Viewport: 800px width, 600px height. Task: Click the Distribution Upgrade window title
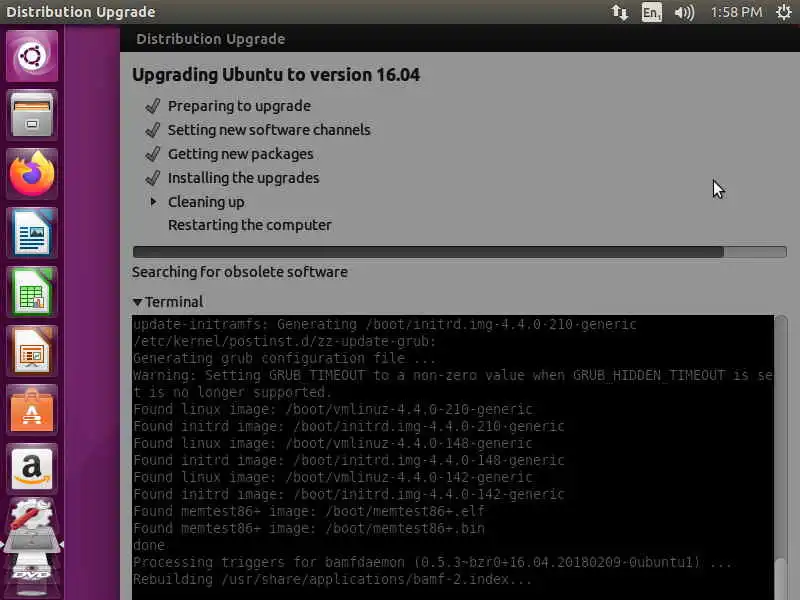tap(211, 39)
